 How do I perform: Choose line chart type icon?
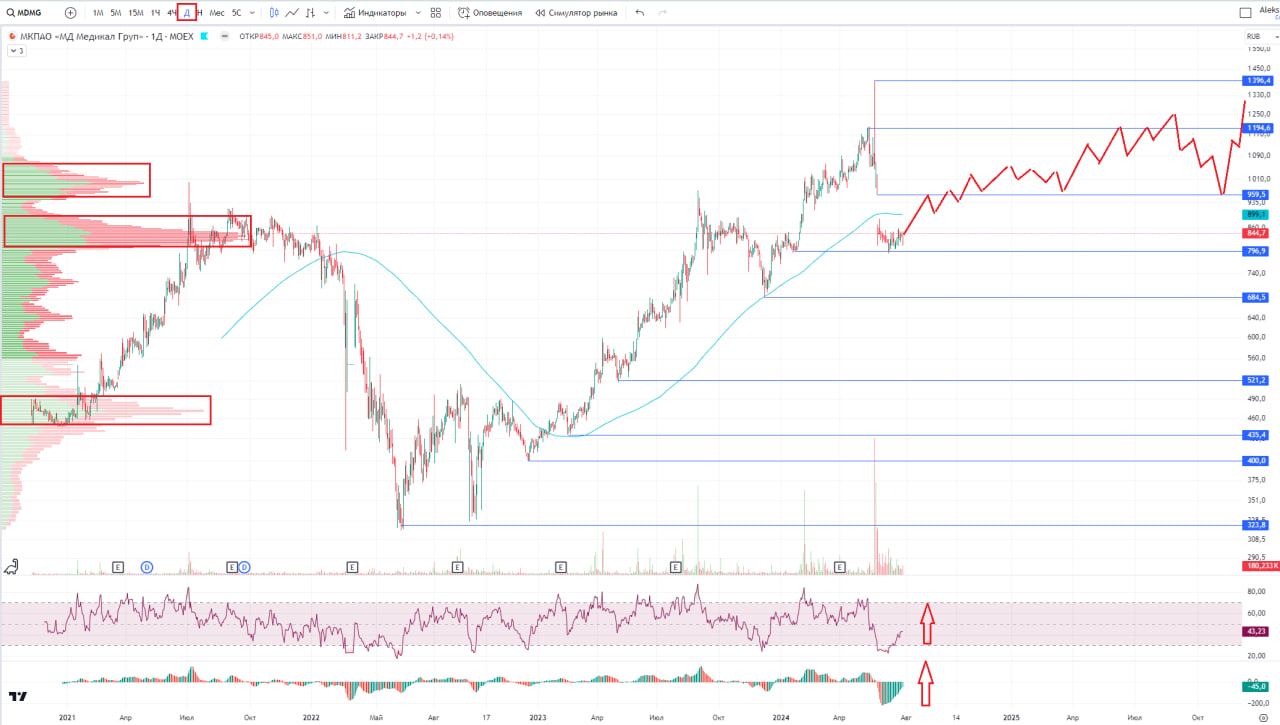pos(292,13)
